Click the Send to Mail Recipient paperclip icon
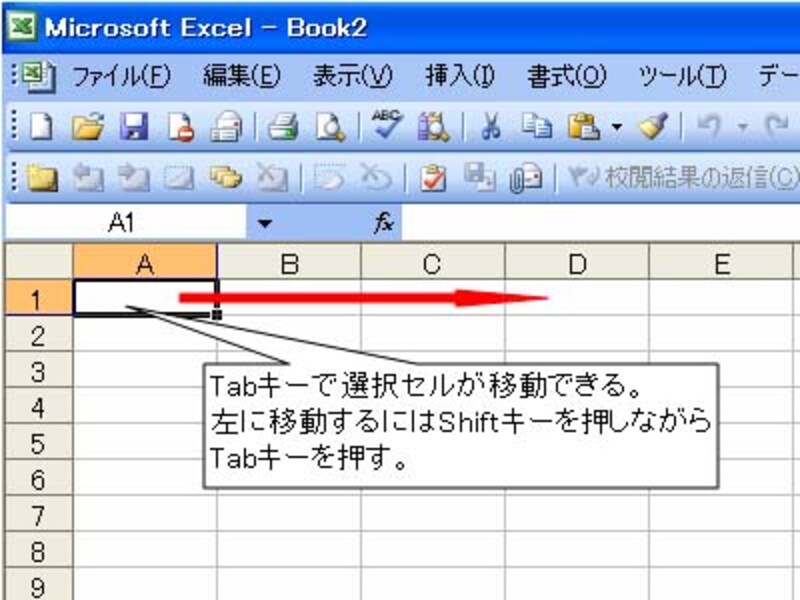800x600 pixels. tap(526, 178)
